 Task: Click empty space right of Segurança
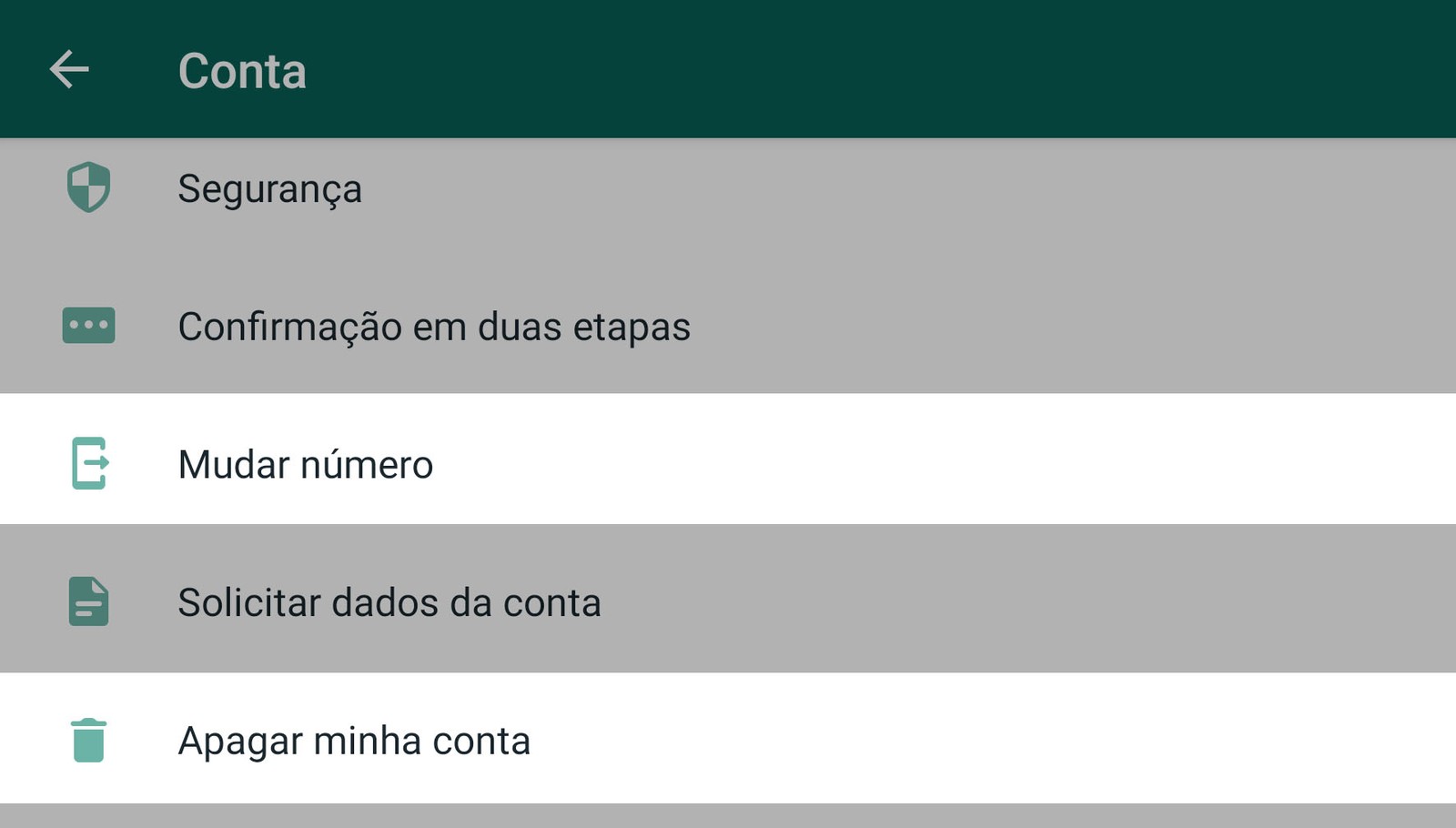coord(910,188)
